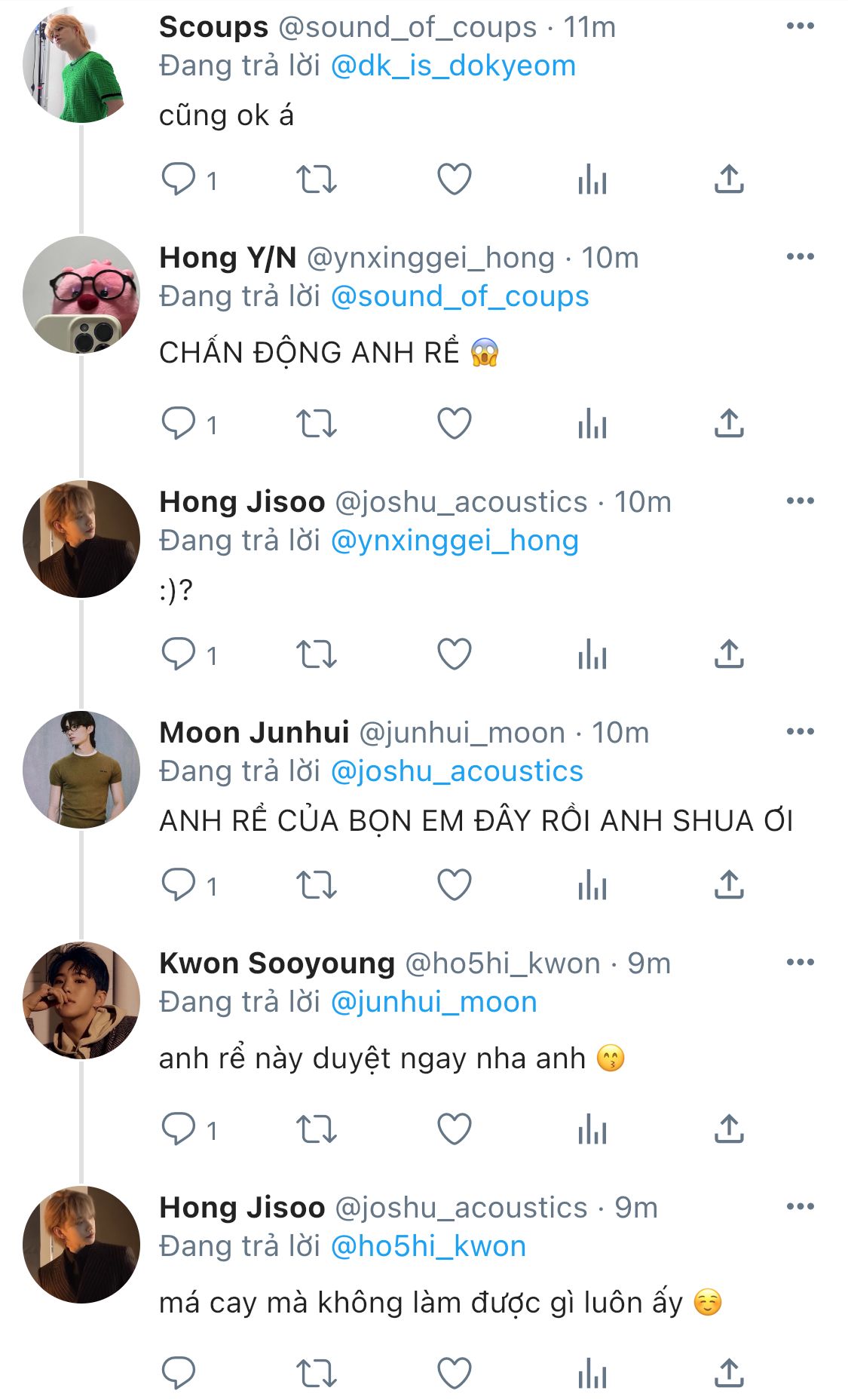The height and width of the screenshot is (1400, 848).
Task: Open three-dot menu on Moon Junhui's tweet
Action: pos(800,731)
